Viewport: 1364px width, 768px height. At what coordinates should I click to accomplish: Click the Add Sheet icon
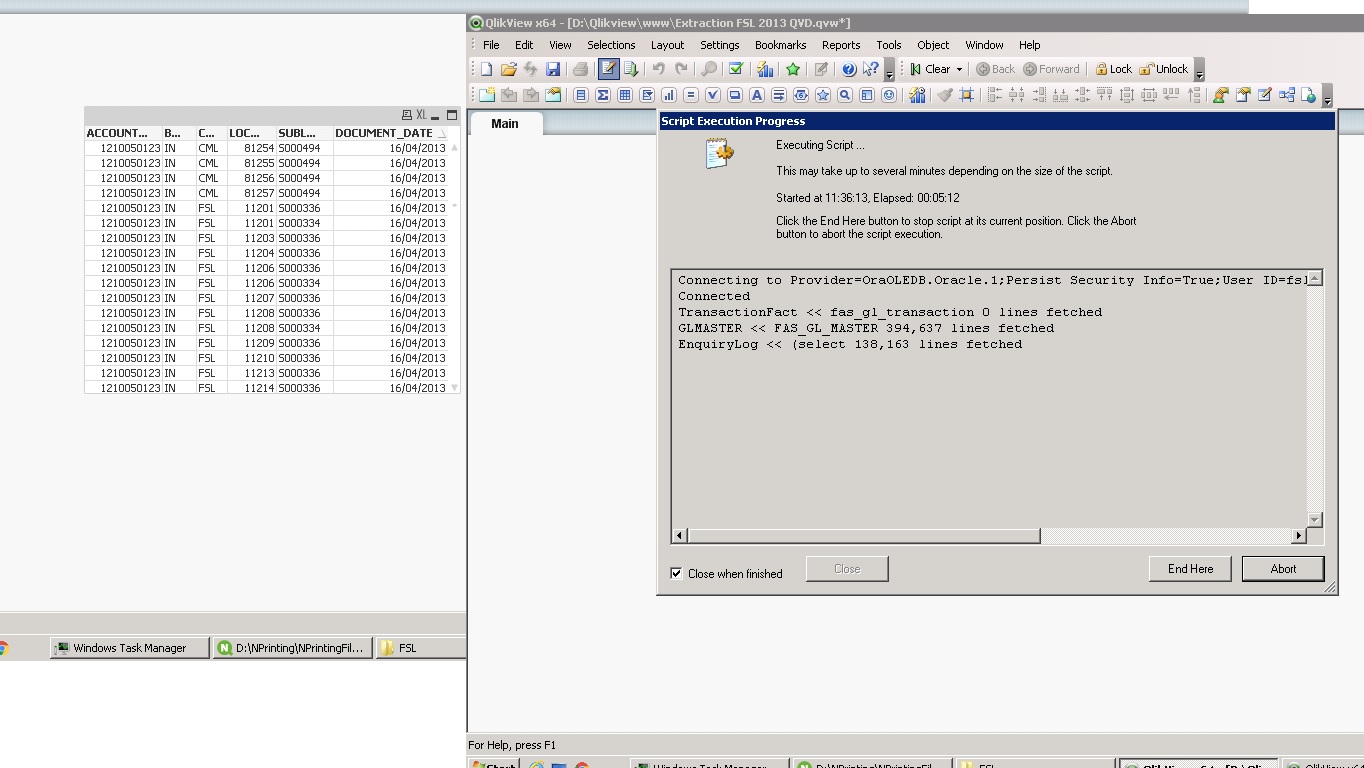tap(486, 95)
